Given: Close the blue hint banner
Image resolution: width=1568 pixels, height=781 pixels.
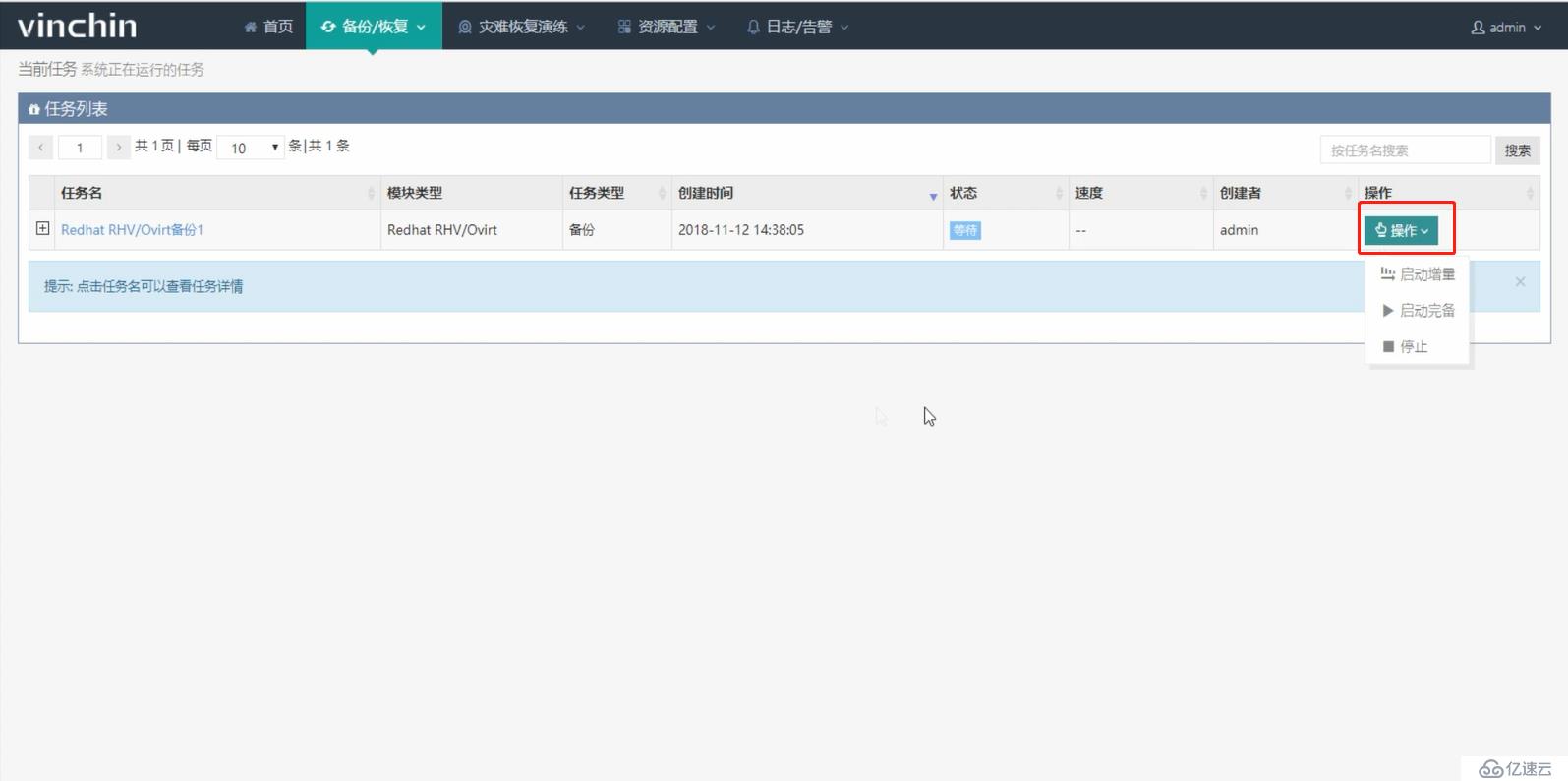Looking at the screenshot, I should coord(1520,282).
